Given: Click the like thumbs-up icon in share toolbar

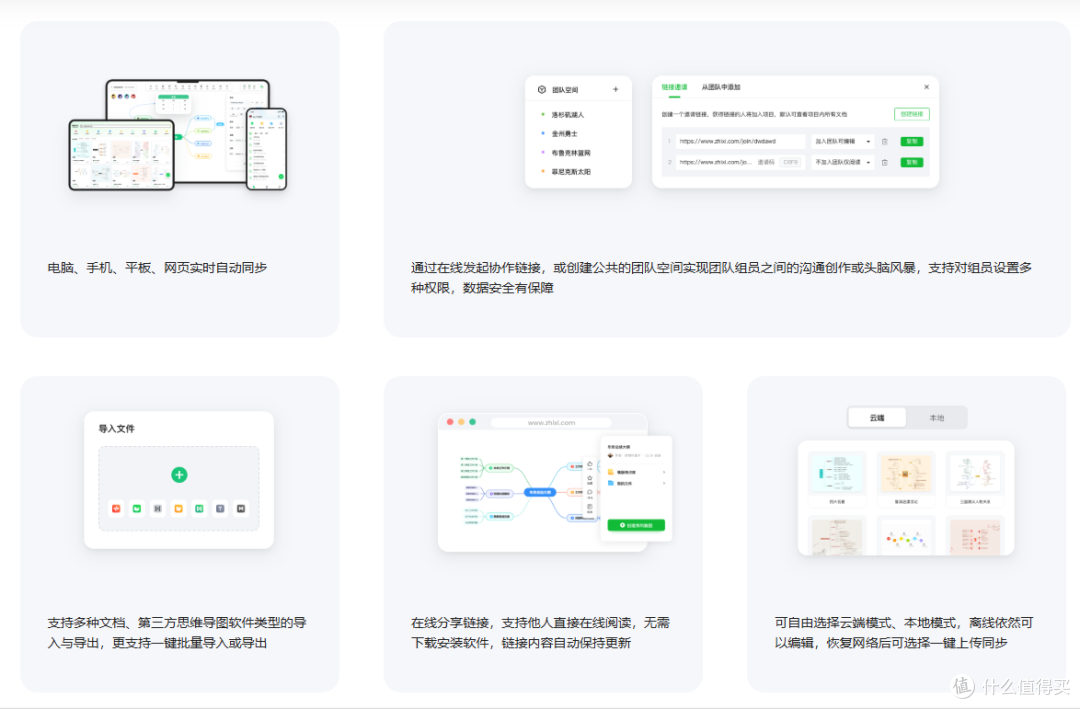Looking at the screenshot, I should point(590,465).
